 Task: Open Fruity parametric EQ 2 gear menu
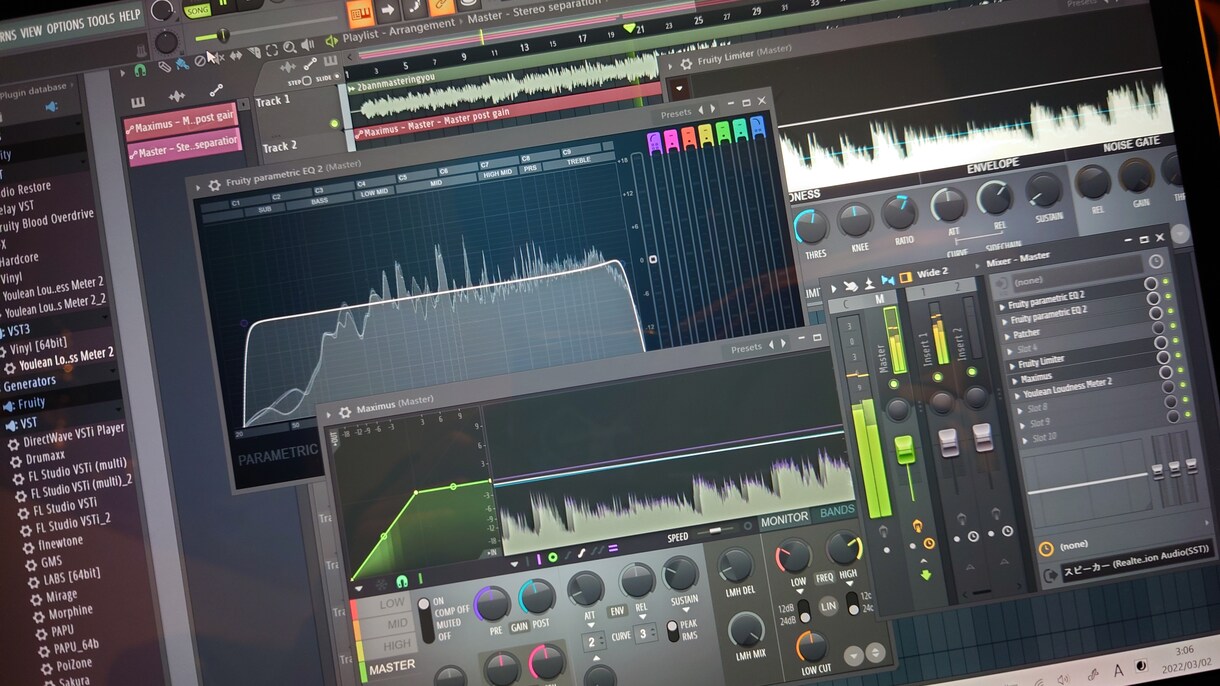pos(213,185)
